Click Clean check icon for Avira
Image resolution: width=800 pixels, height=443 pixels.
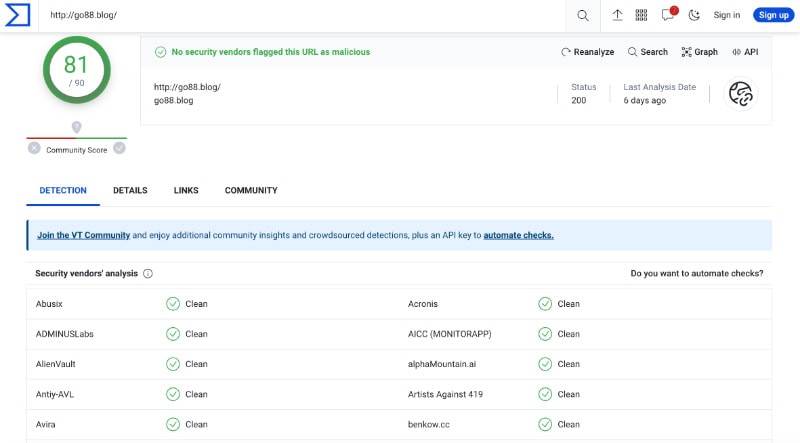[x=173, y=425]
